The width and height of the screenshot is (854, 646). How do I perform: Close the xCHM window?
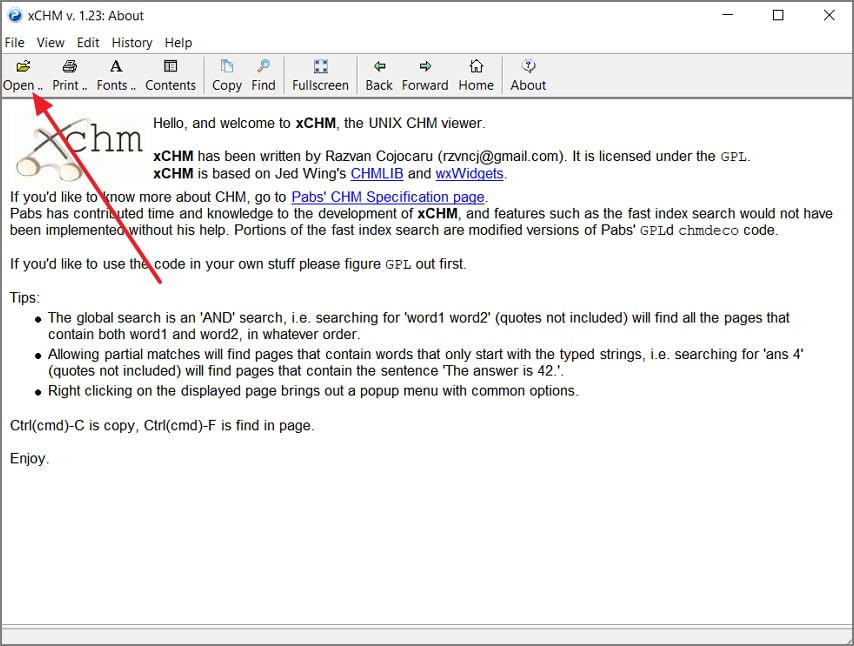pyautogui.click(x=829, y=15)
